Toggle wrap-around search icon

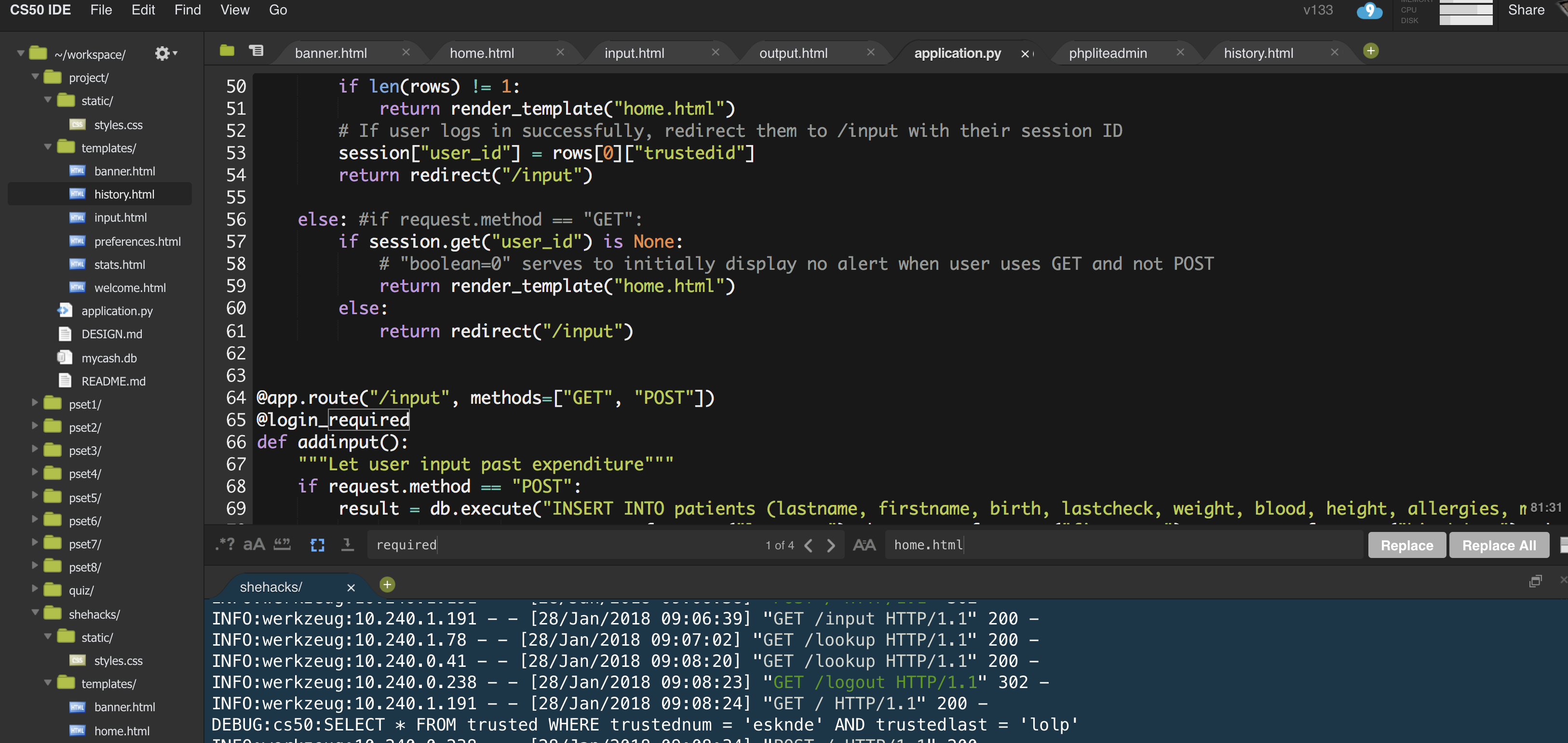pyautogui.click(x=317, y=544)
